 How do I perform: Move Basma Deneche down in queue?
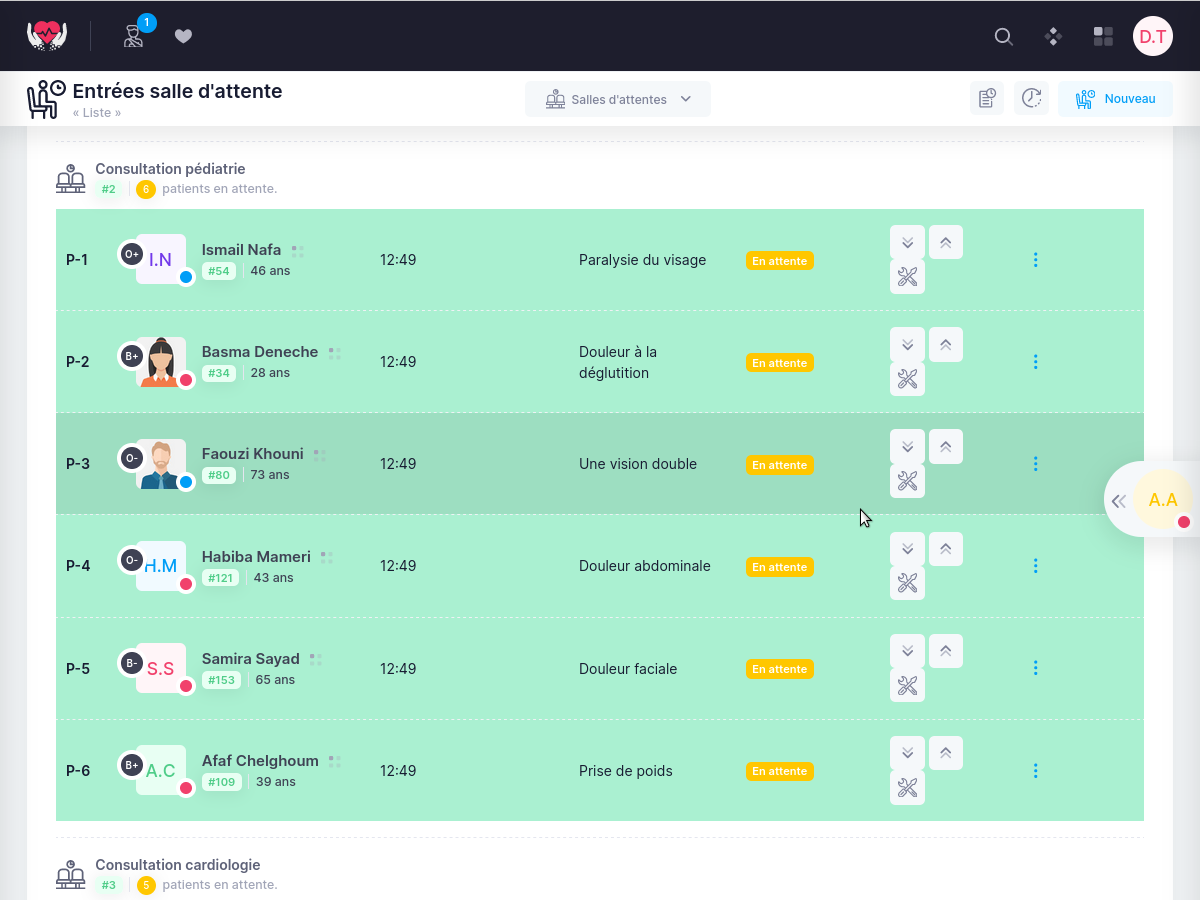tap(907, 345)
